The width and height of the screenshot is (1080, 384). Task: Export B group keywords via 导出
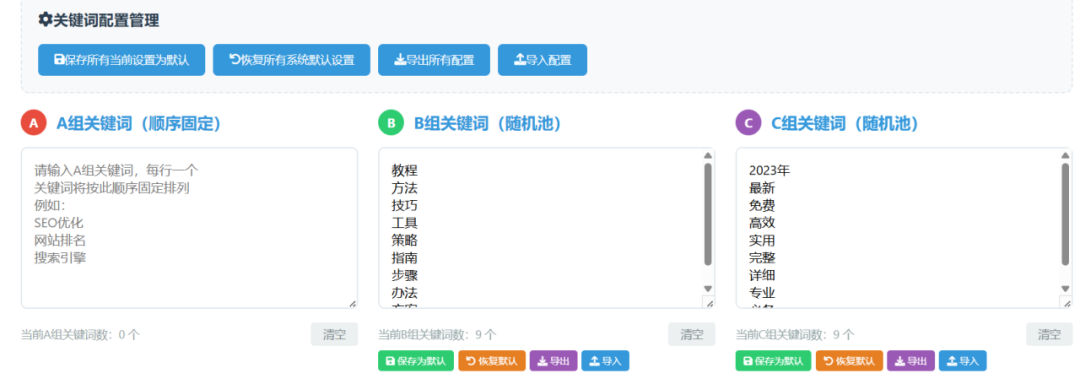[554, 361]
